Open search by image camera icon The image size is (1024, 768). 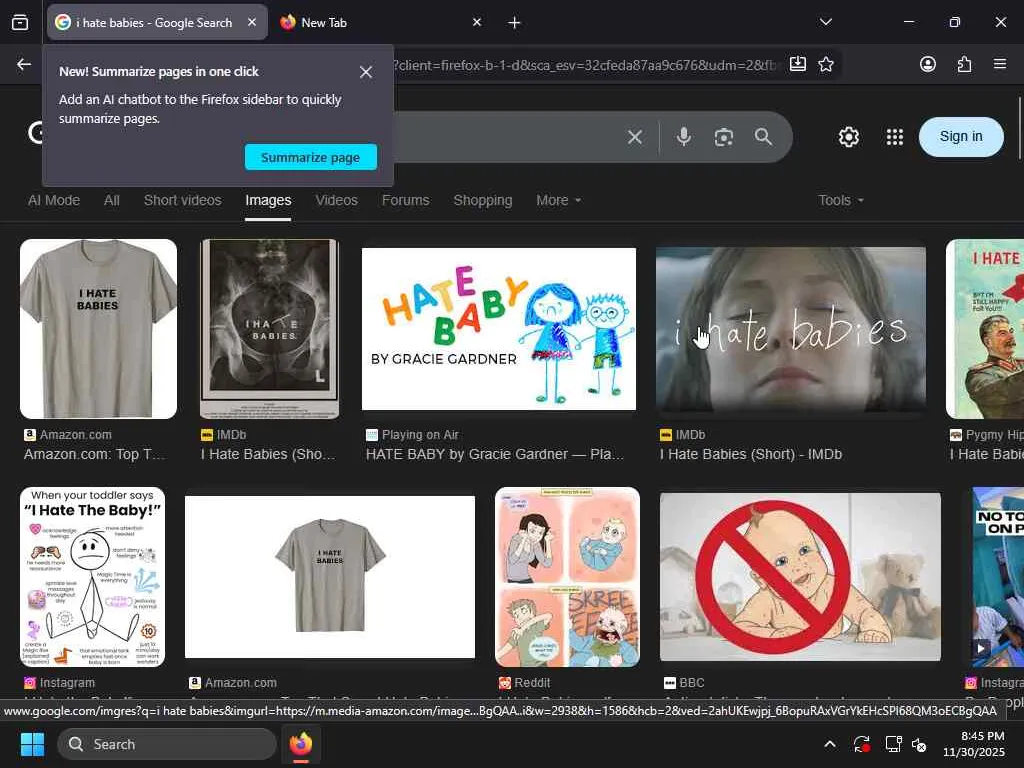(724, 137)
